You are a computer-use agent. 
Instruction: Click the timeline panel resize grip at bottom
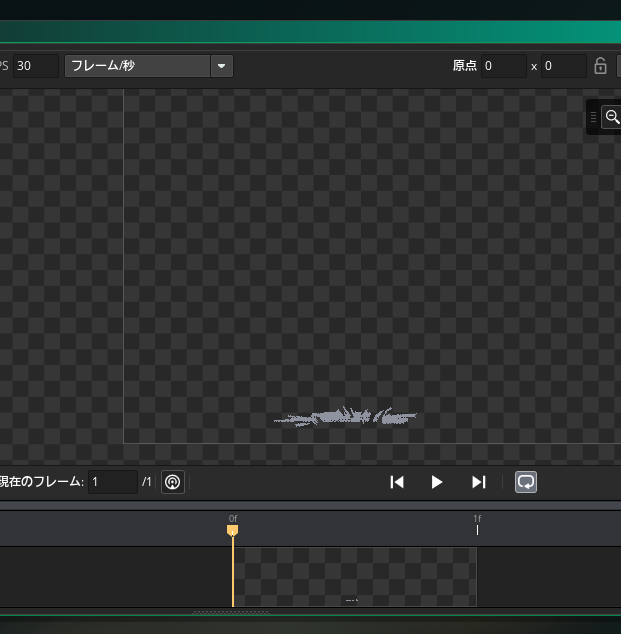pyautogui.click(x=231, y=611)
